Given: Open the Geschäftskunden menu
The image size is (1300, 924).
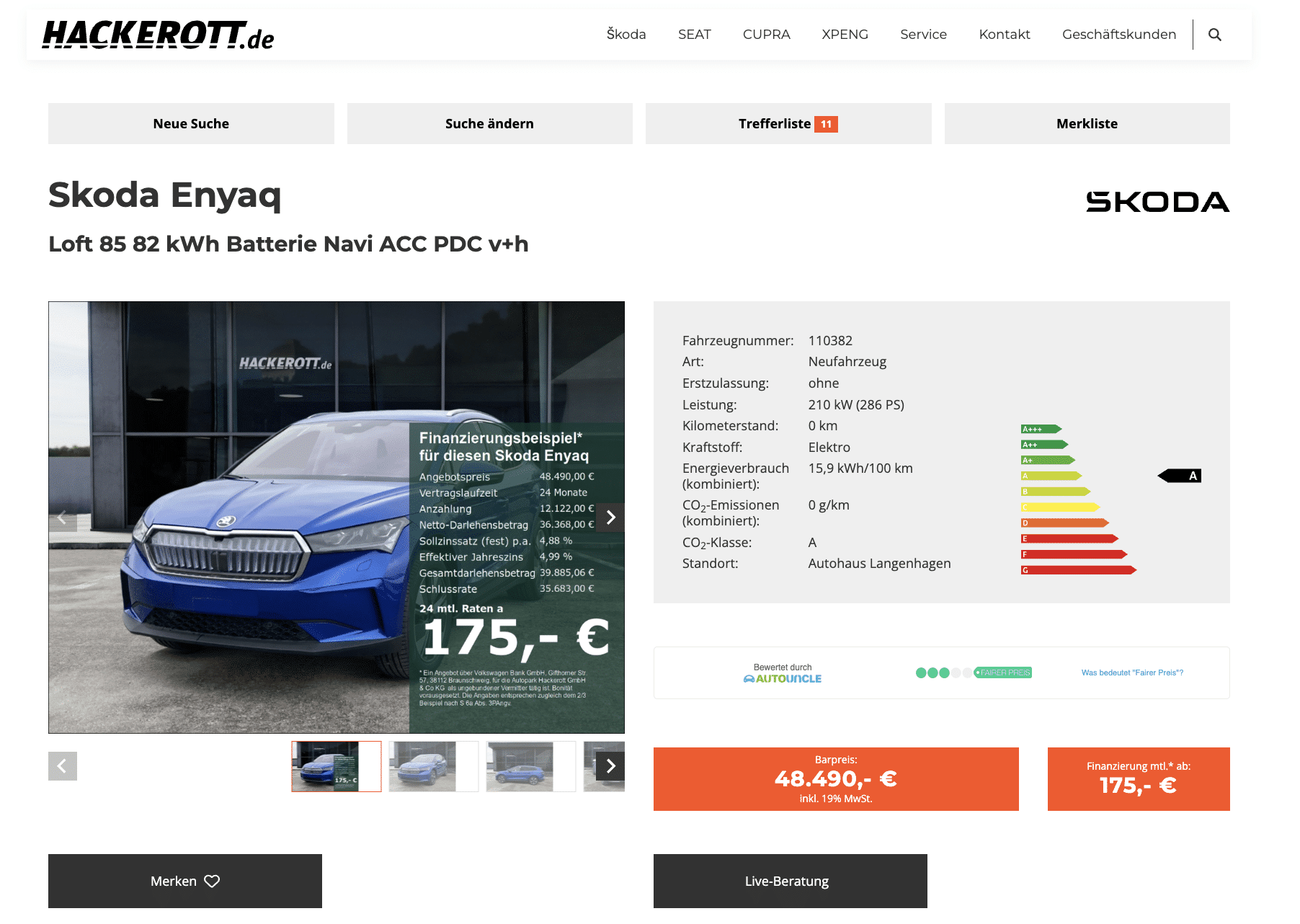Looking at the screenshot, I should click(x=1119, y=35).
